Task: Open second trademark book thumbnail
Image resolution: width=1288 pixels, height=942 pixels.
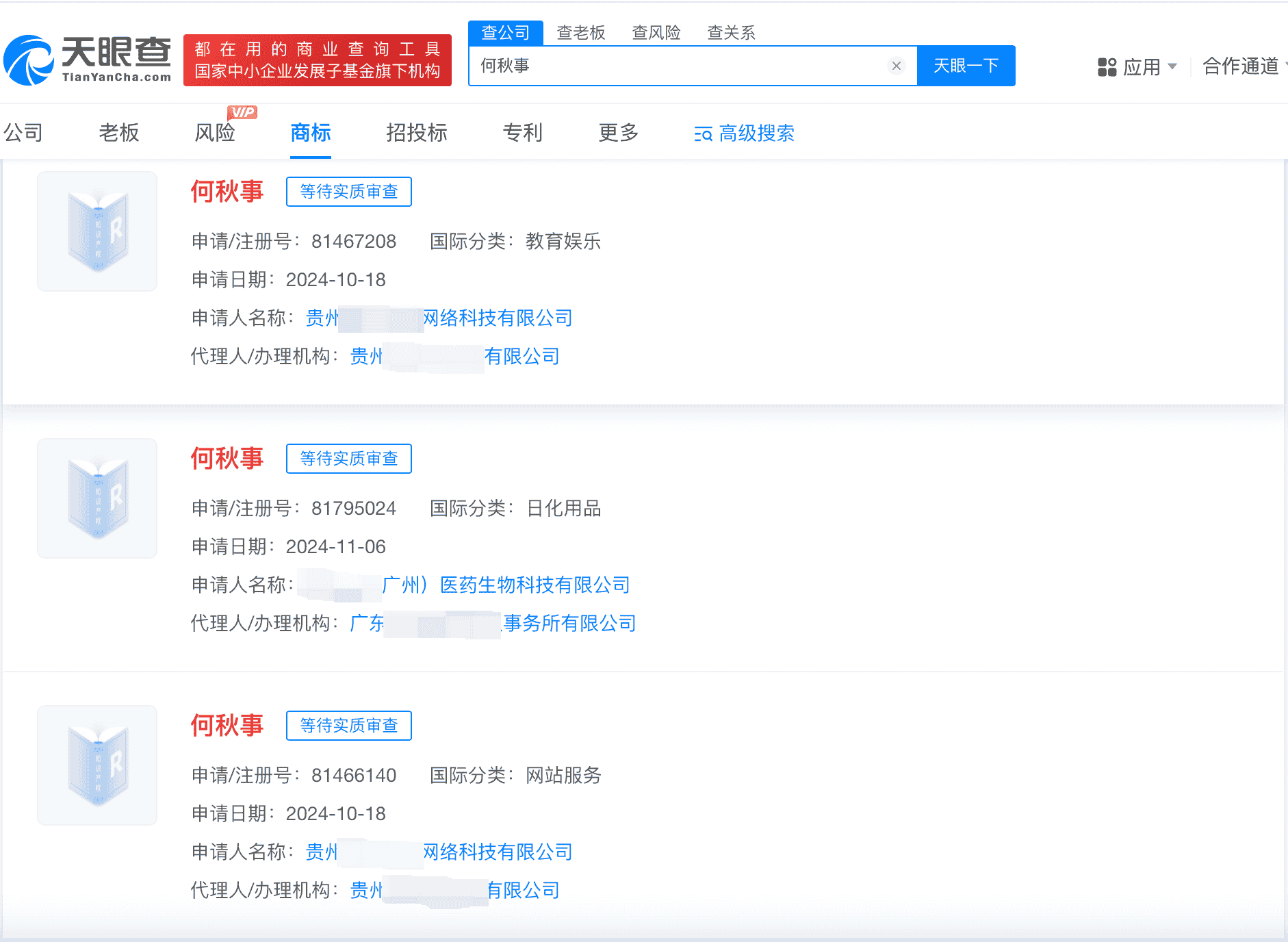Action: tap(97, 498)
